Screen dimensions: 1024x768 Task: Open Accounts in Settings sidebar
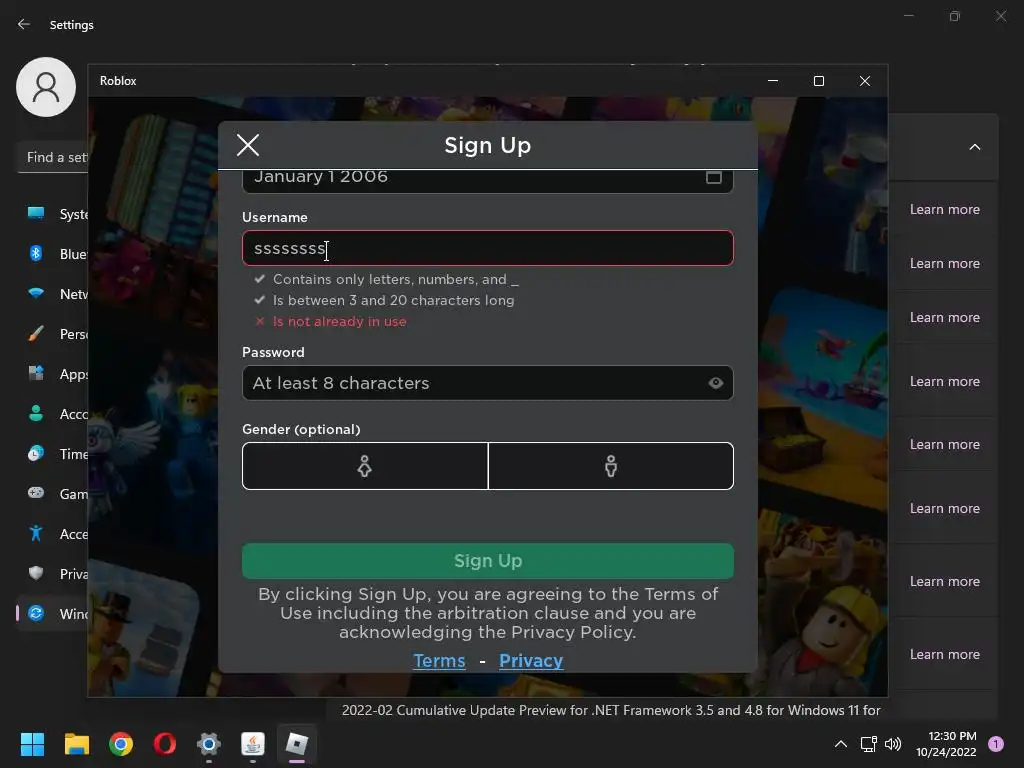[x=57, y=413]
